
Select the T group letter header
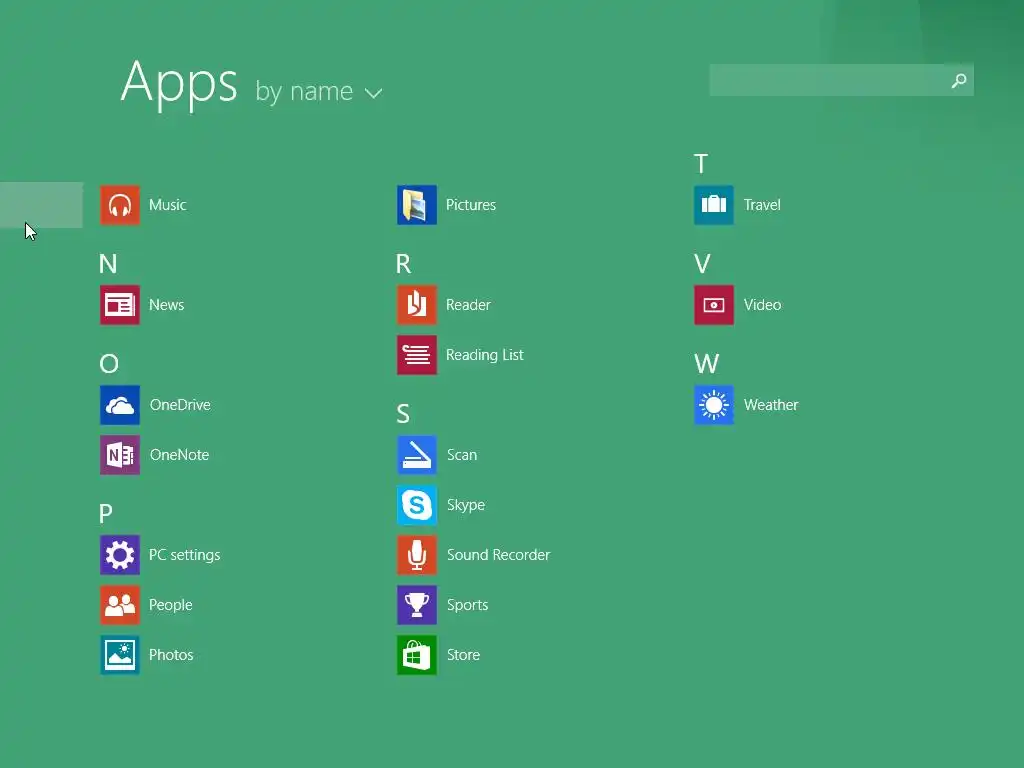(701, 164)
